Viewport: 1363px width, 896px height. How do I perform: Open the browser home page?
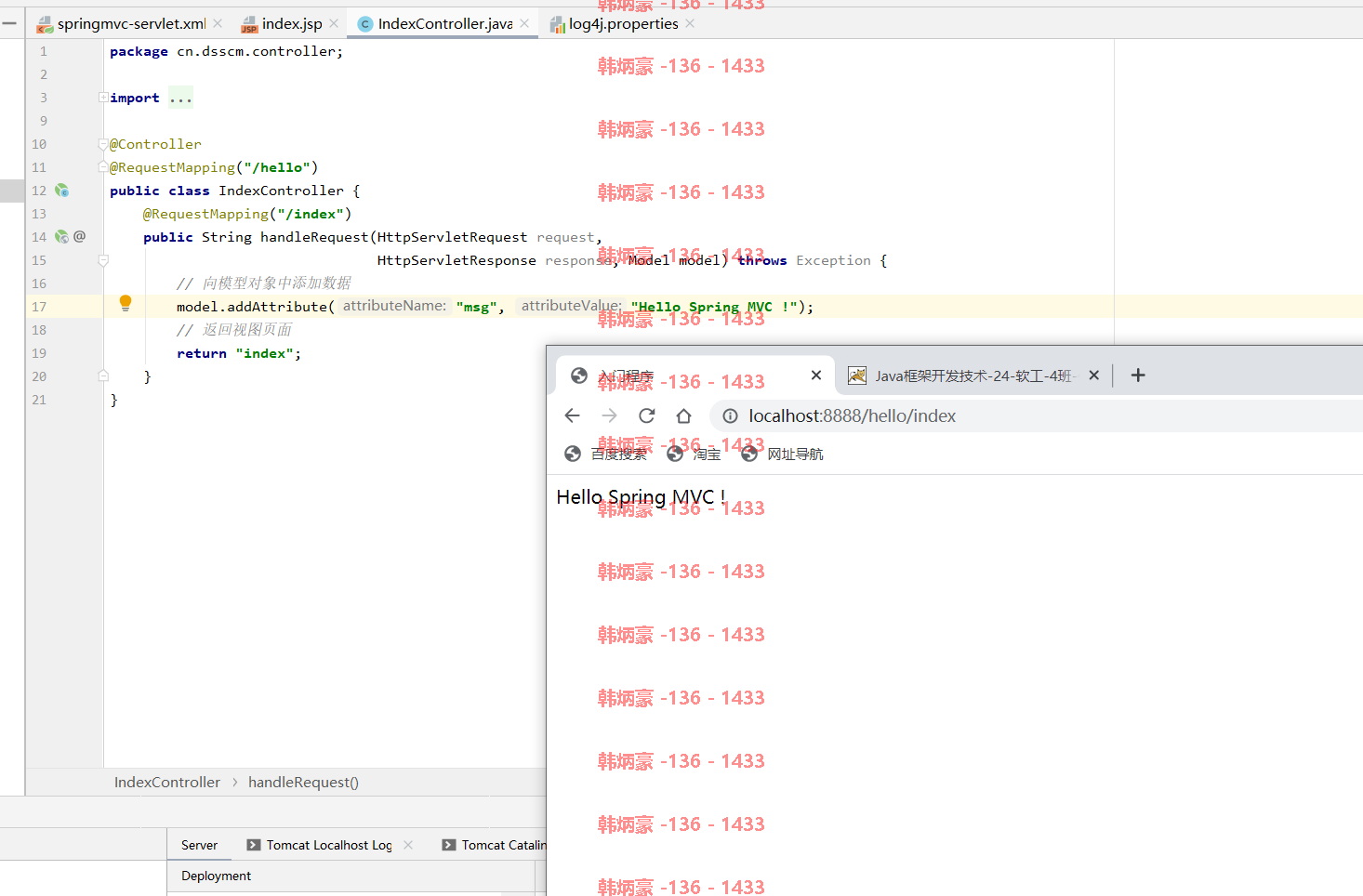point(683,415)
